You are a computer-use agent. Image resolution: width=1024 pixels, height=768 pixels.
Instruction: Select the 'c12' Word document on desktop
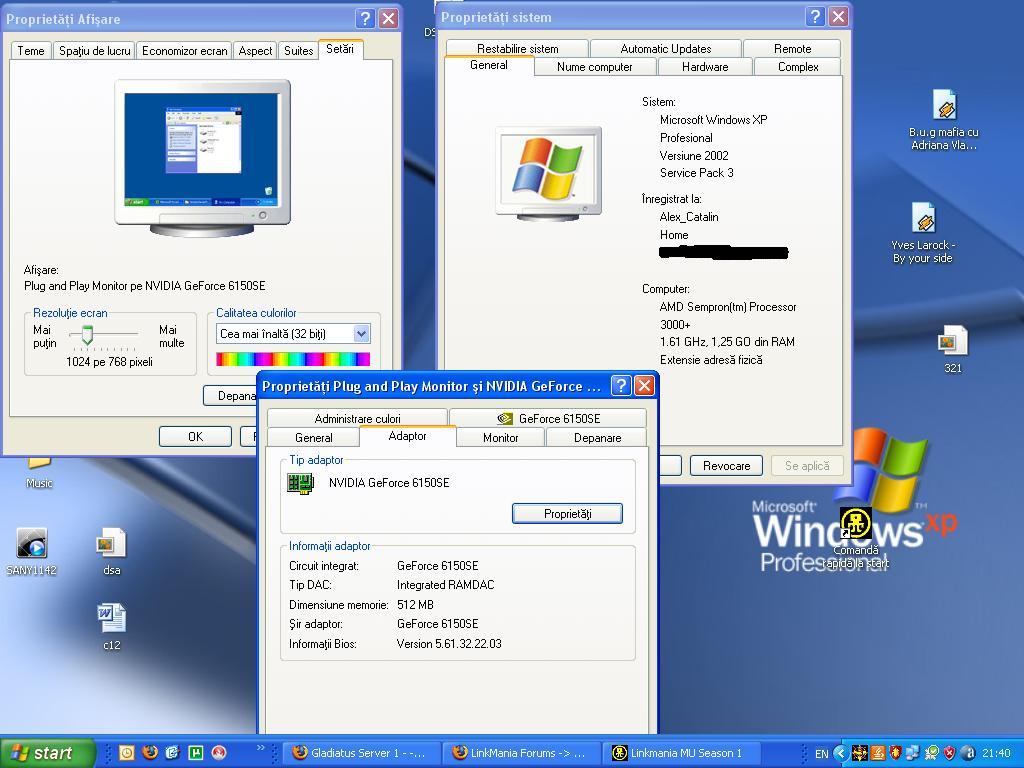[111, 627]
